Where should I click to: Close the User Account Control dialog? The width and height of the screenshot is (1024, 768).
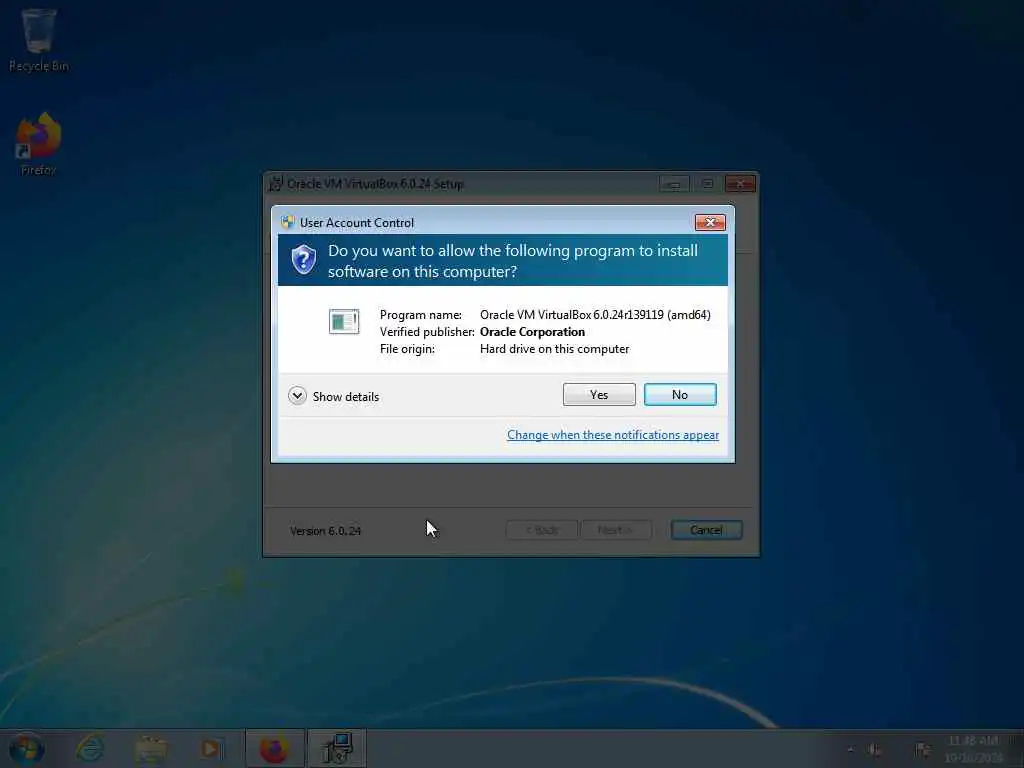point(710,223)
